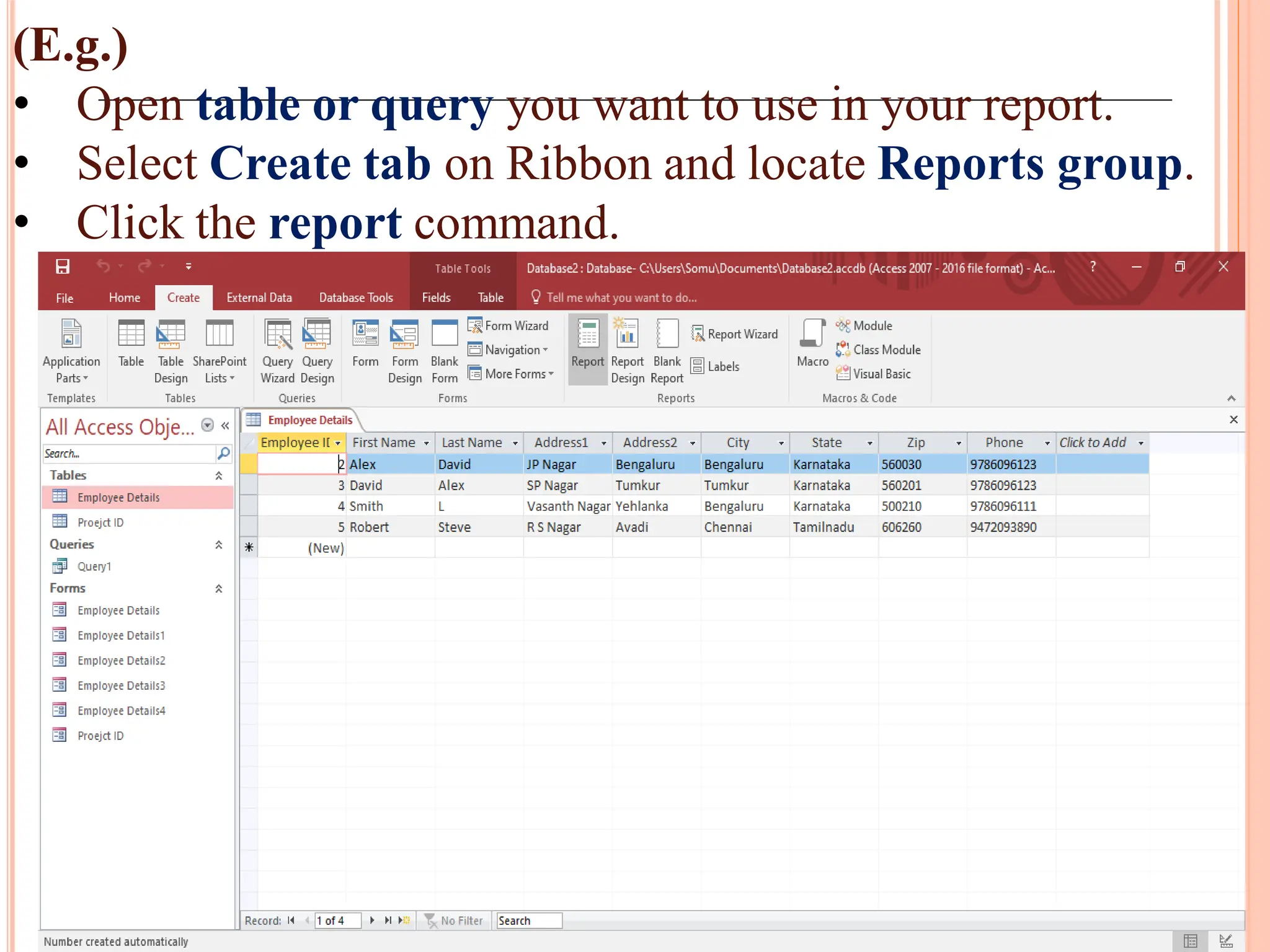Open Application Parts templates

71,351
